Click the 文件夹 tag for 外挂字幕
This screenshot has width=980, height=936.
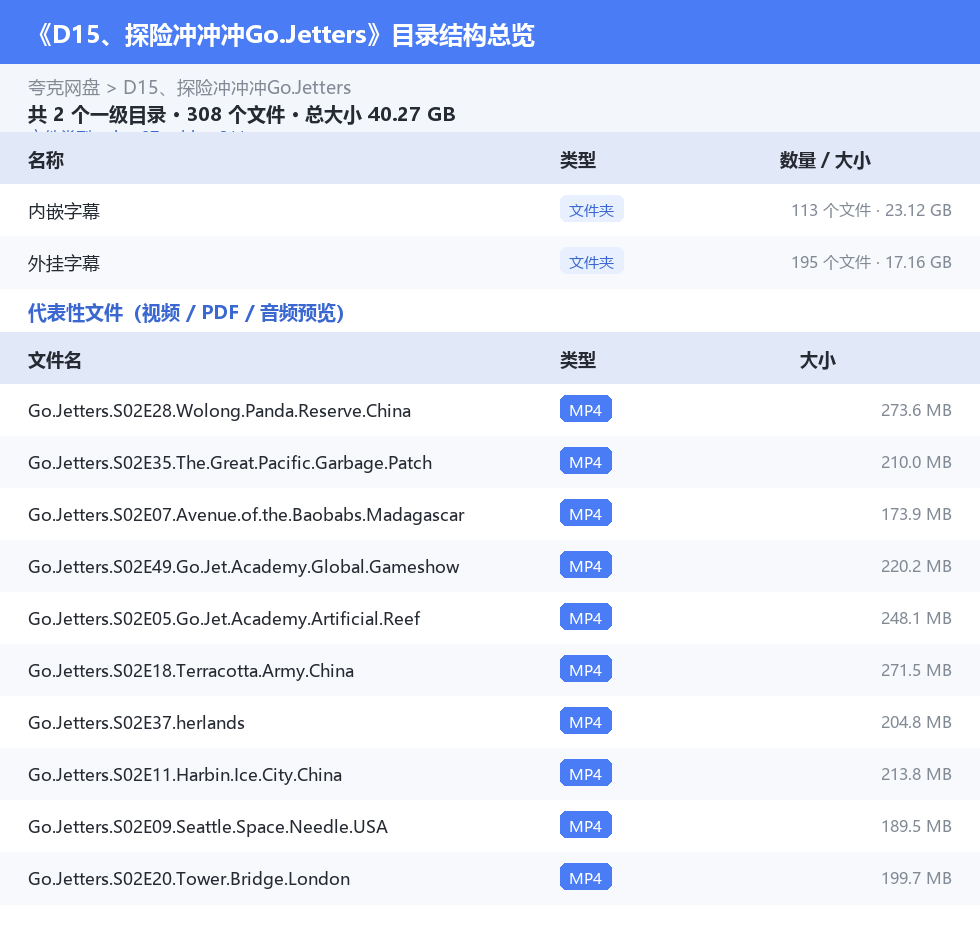591,262
